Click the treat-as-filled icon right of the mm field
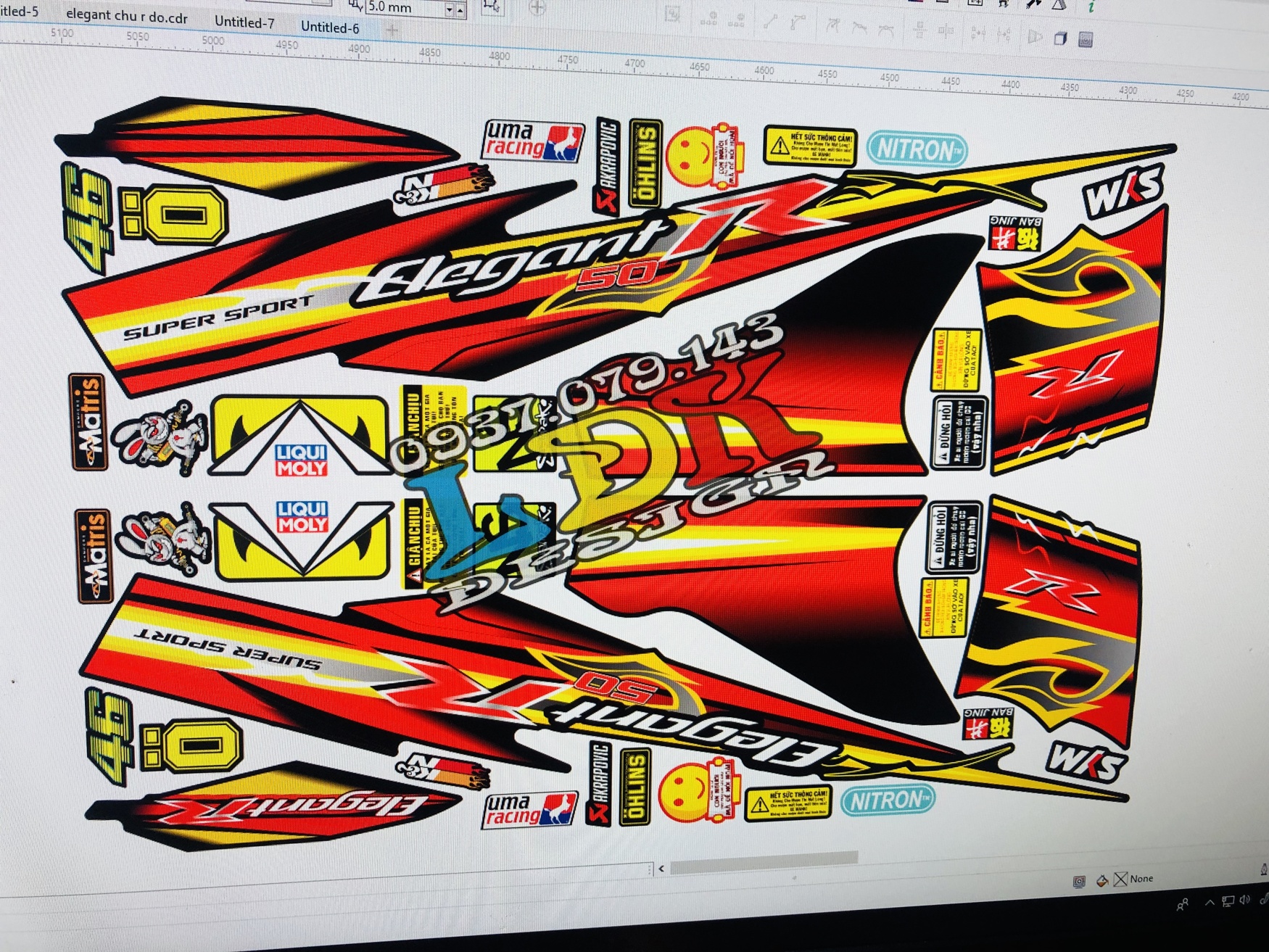Image resolution: width=1269 pixels, height=952 pixels. click(x=492, y=7)
